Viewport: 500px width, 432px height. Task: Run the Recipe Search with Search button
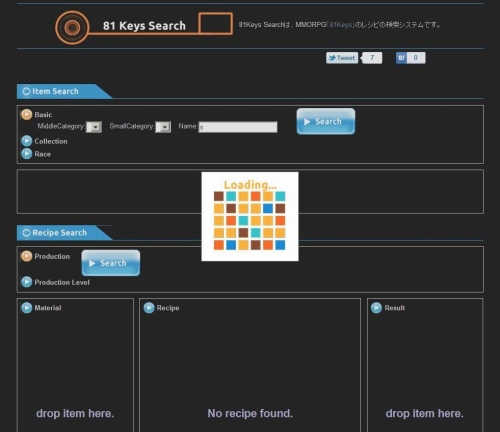pyautogui.click(x=111, y=263)
